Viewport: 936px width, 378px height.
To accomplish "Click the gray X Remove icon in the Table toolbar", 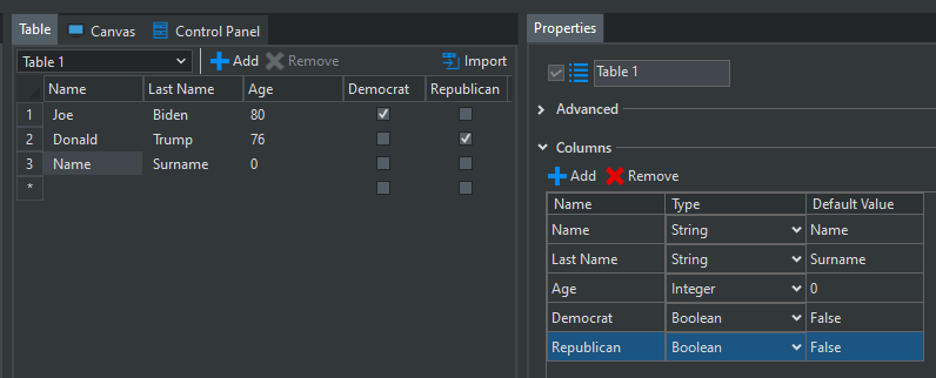I will 275,61.
